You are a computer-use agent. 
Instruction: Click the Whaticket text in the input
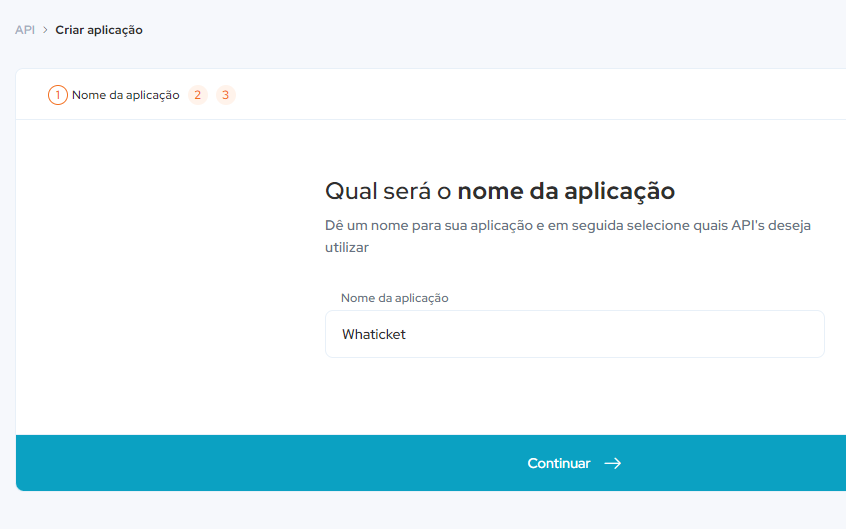tap(374, 334)
